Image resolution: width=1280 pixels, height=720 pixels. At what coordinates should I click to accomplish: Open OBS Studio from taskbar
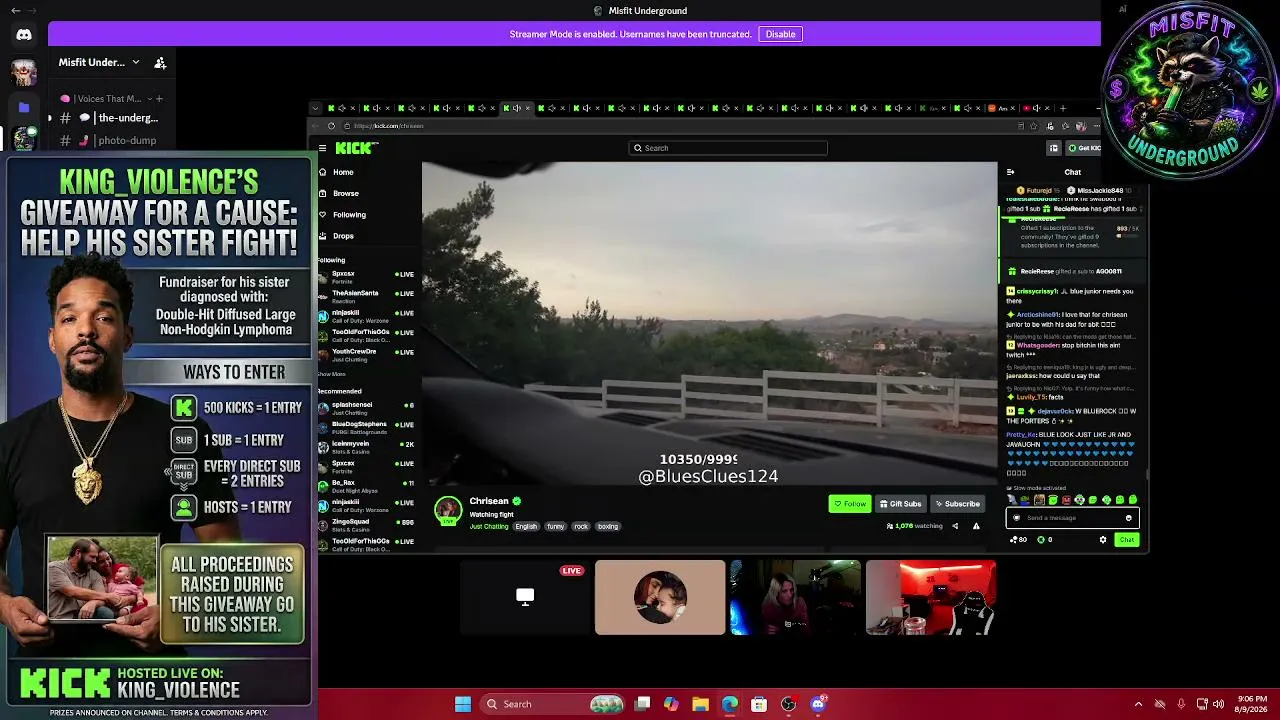pyautogui.click(x=788, y=704)
